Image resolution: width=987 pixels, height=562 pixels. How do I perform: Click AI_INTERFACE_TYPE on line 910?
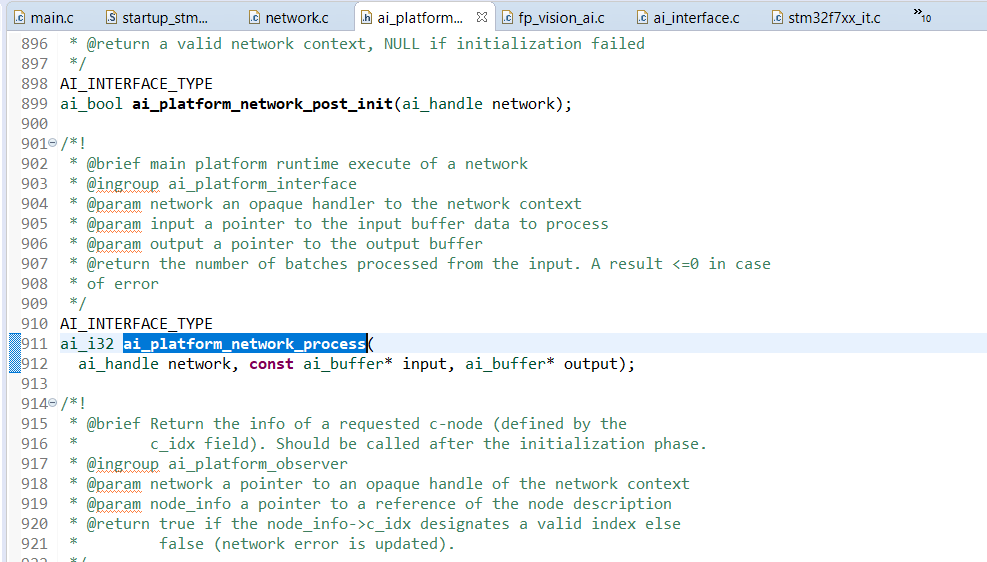point(137,323)
